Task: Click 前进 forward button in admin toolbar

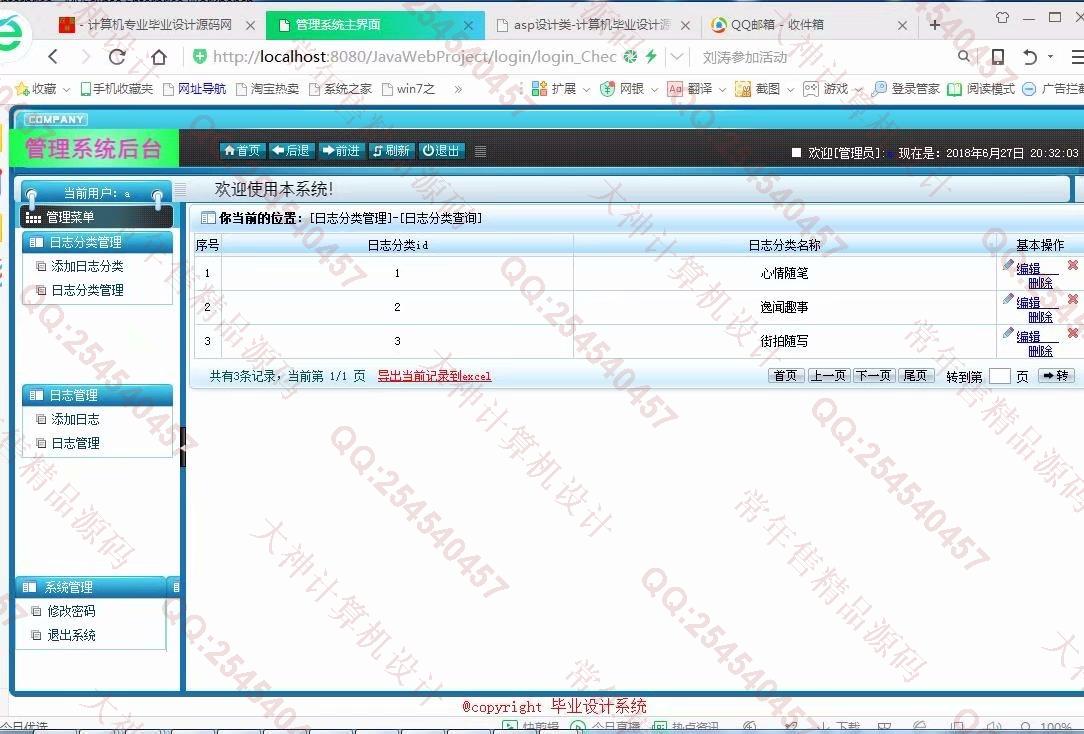Action: point(342,151)
